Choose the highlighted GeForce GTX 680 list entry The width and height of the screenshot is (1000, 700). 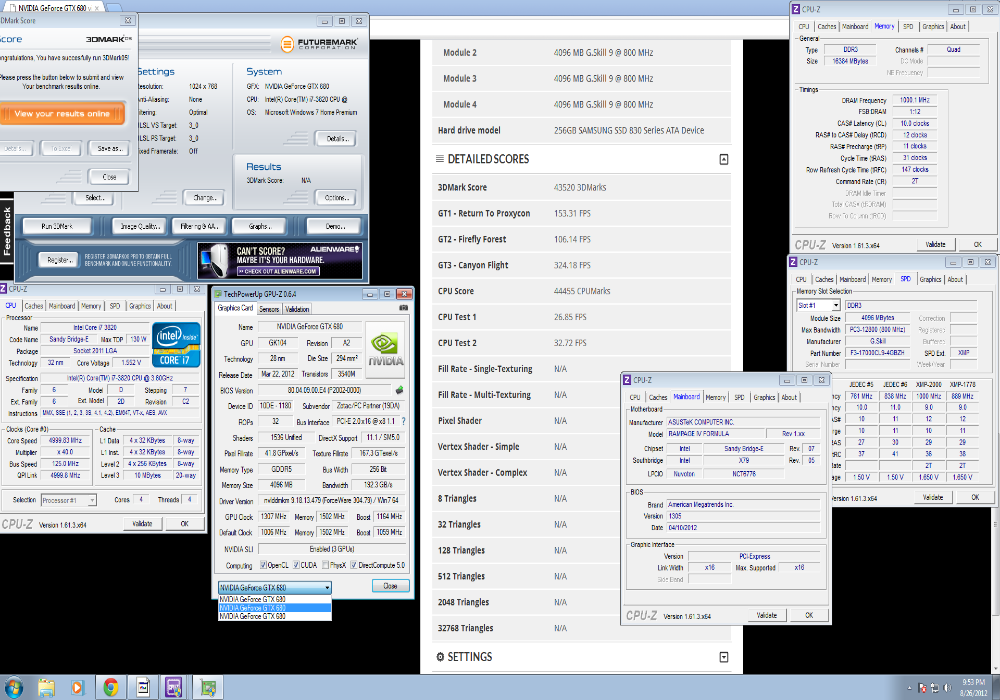pyautogui.click(x=275, y=608)
